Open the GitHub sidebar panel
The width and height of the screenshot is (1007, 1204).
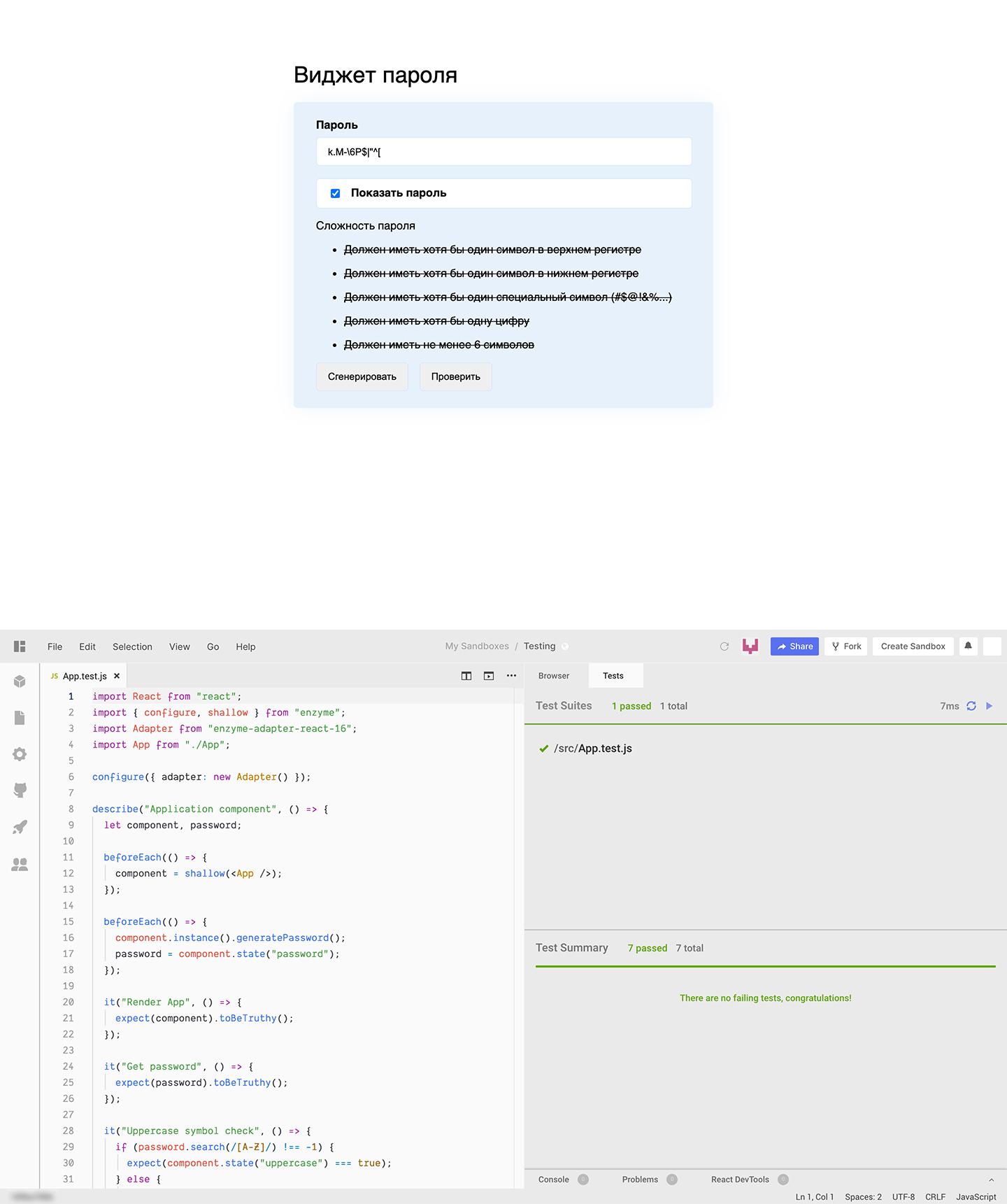(x=20, y=791)
